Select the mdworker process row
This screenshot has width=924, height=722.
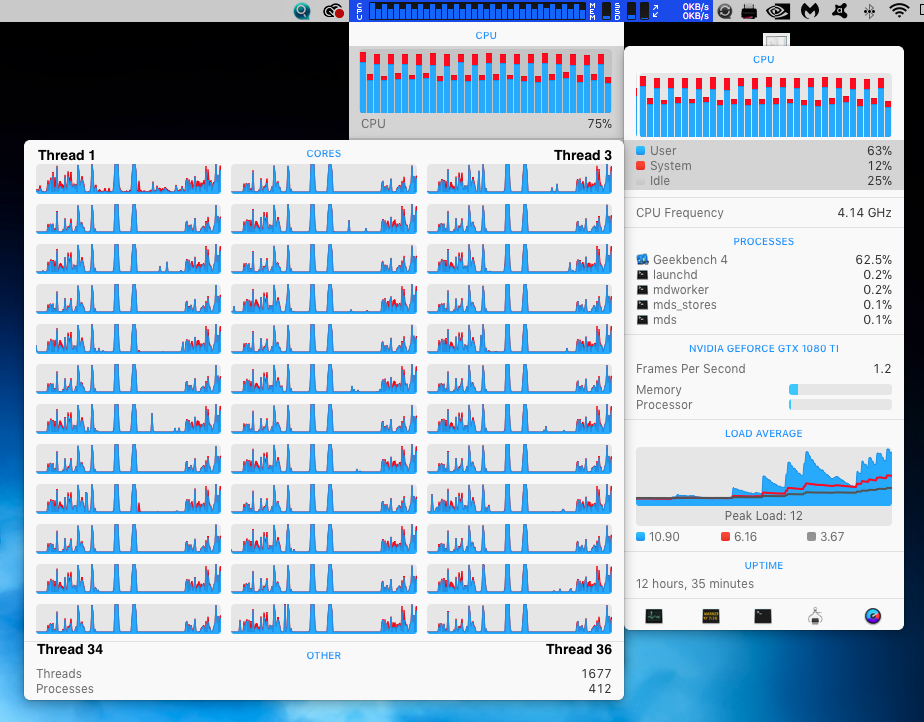pyautogui.click(x=764, y=289)
